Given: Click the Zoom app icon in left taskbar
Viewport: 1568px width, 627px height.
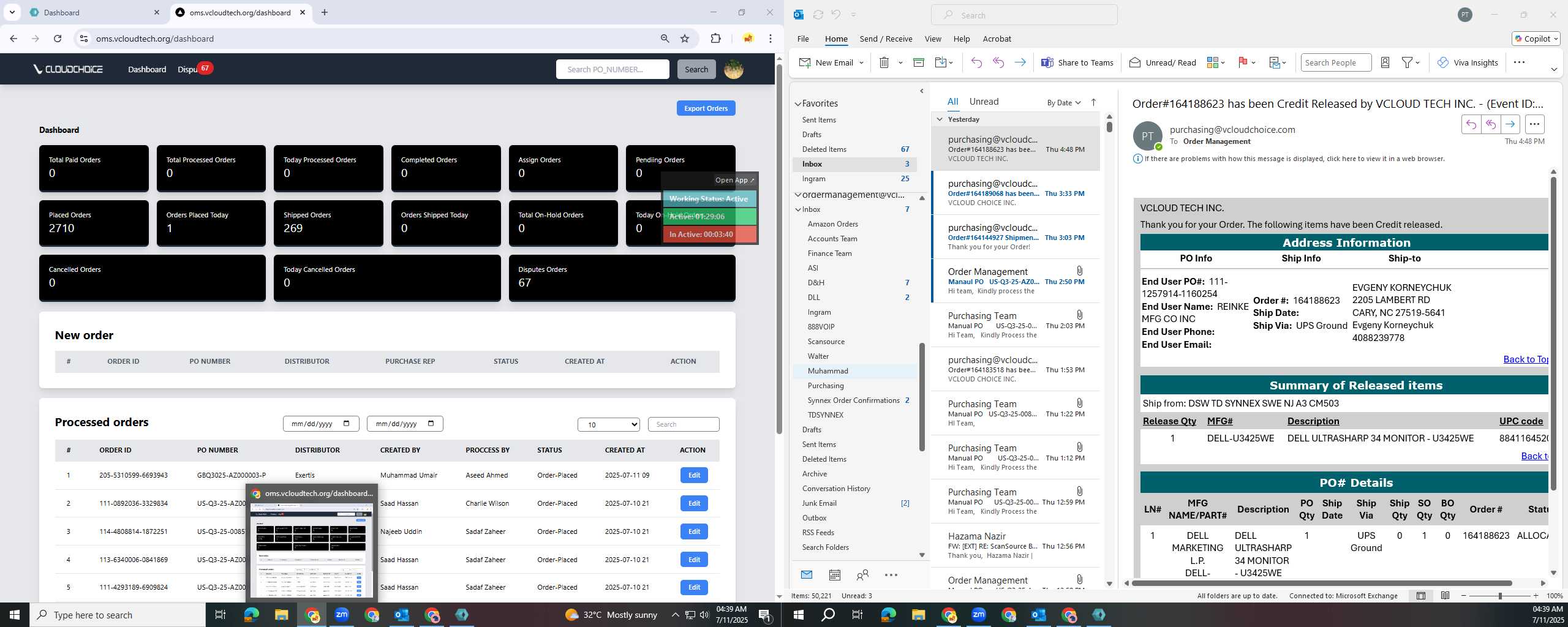Looking at the screenshot, I should pyautogui.click(x=342, y=615).
